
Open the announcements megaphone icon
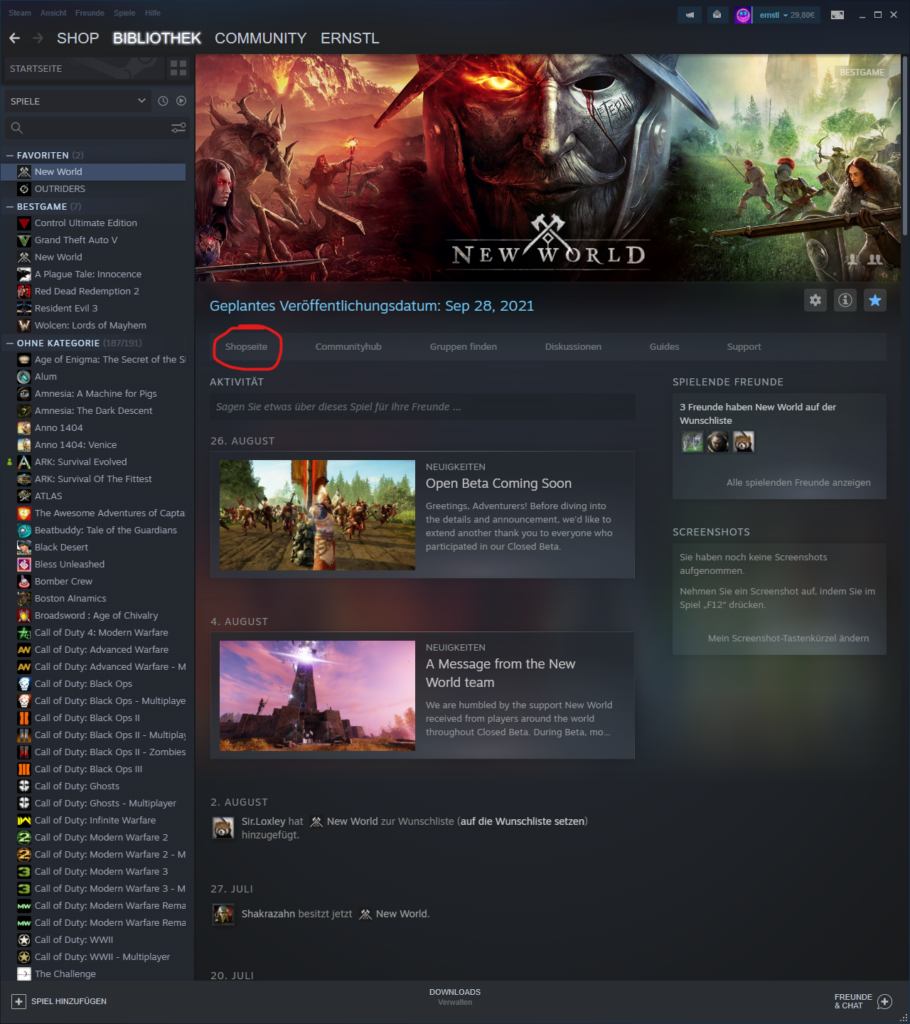(x=690, y=14)
